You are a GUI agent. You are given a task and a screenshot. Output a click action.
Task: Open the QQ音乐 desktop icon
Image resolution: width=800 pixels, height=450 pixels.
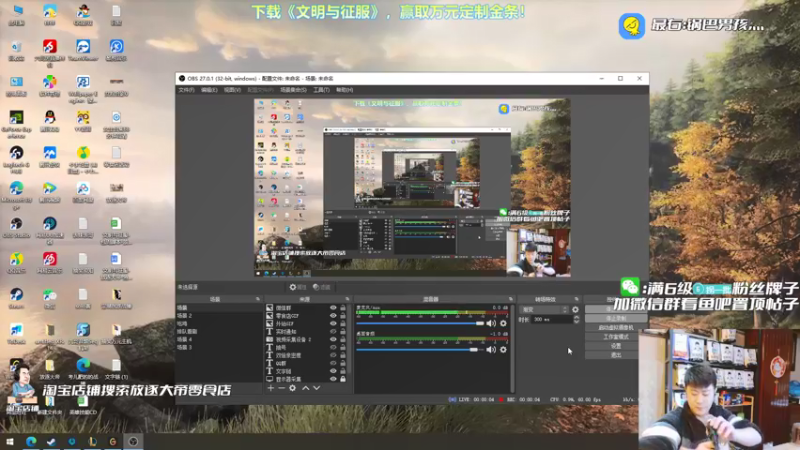pyautogui.click(x=16, y=263)
